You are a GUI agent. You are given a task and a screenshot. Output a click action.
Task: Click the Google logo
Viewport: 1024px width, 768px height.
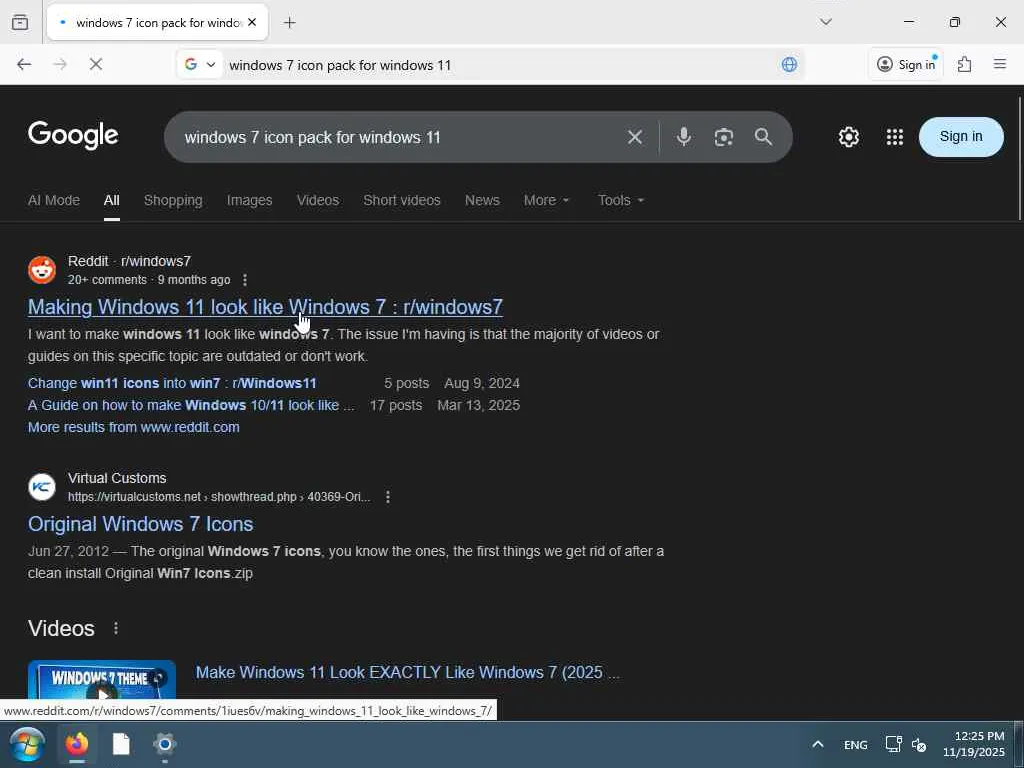tap(73, 136)
